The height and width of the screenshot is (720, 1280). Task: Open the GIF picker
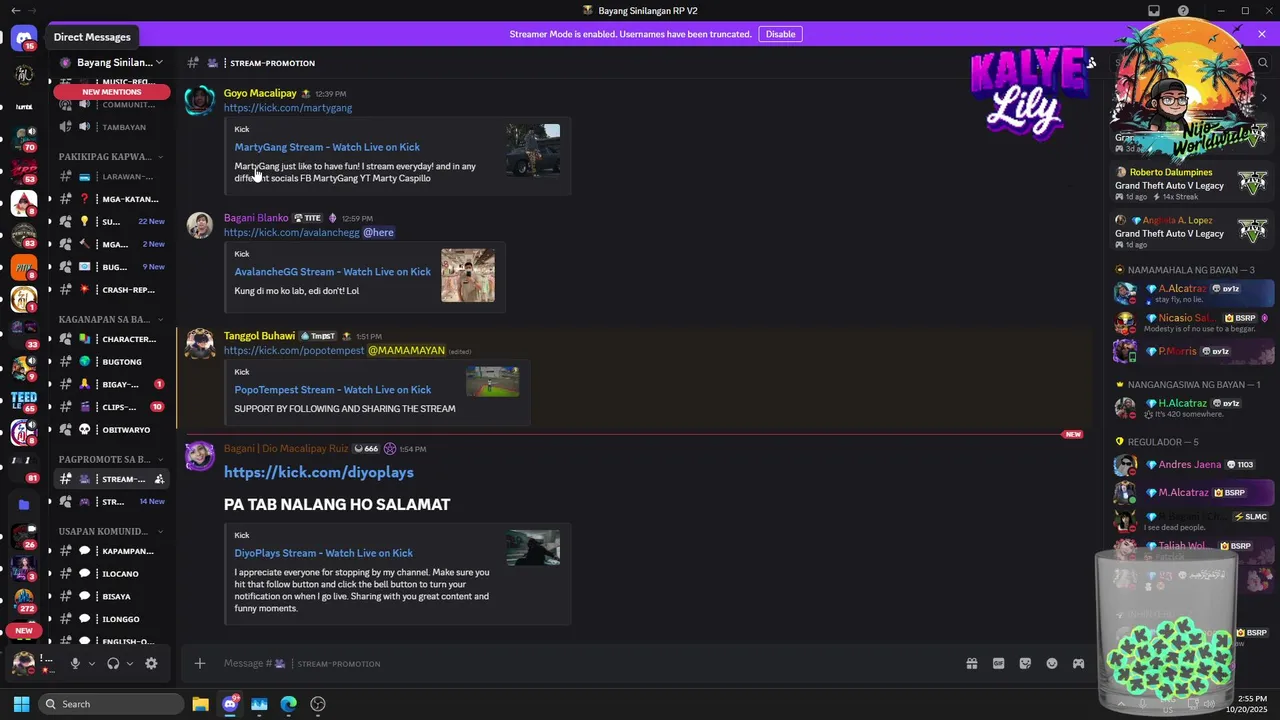pos(998,663)
